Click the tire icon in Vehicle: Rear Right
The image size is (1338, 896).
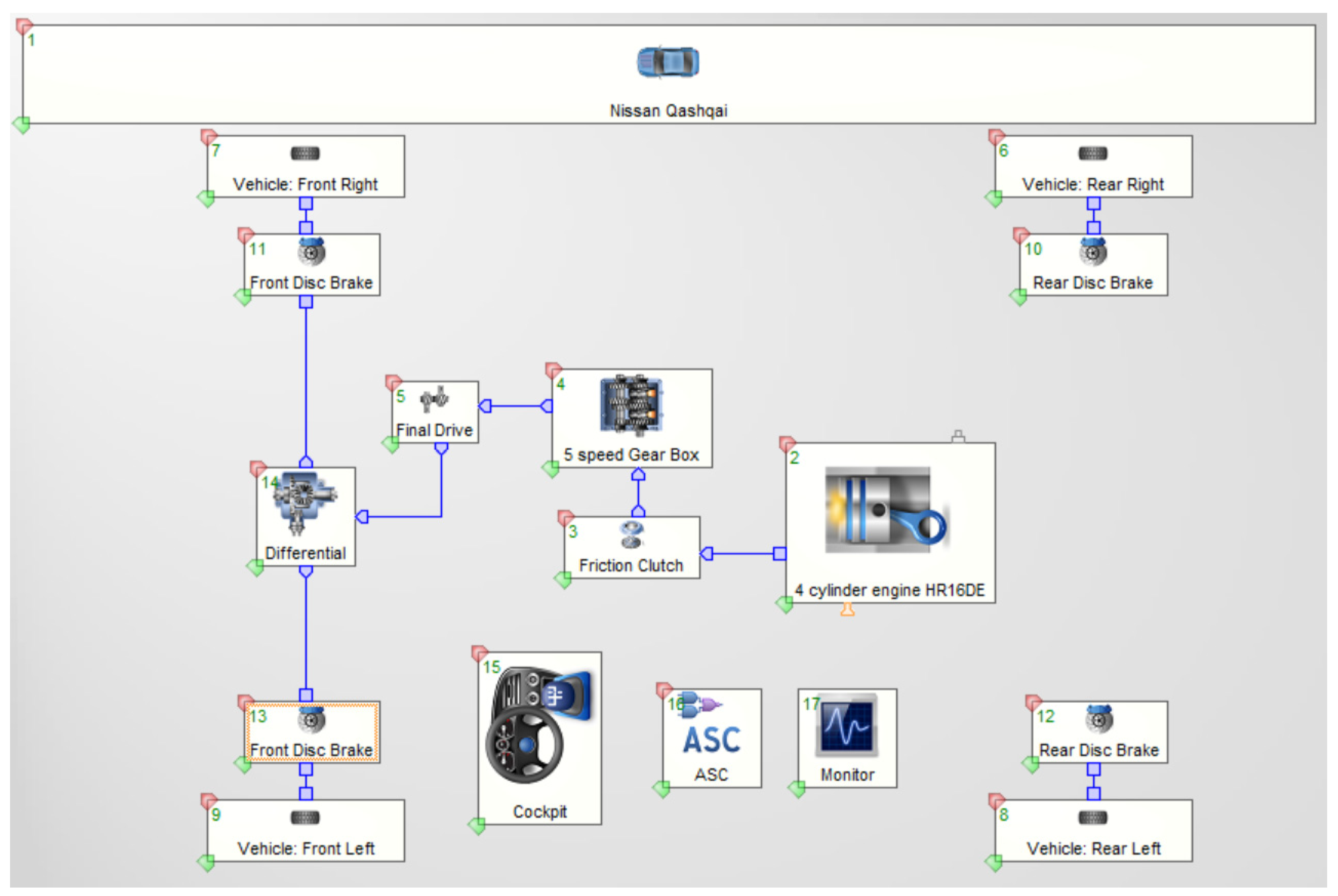tap(1092, 153)
